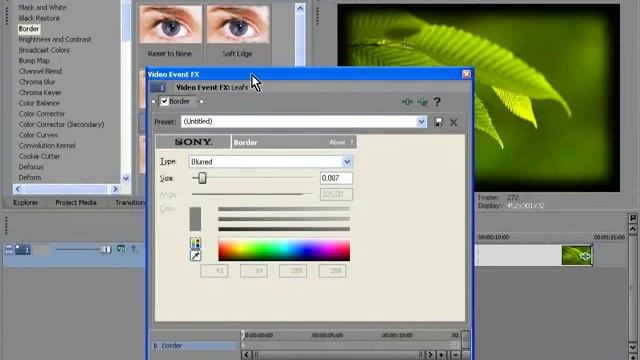Screen dimensions: 640x360
Task: Click the main timeline vertical scroll up arrow
Action: (633, 229)
